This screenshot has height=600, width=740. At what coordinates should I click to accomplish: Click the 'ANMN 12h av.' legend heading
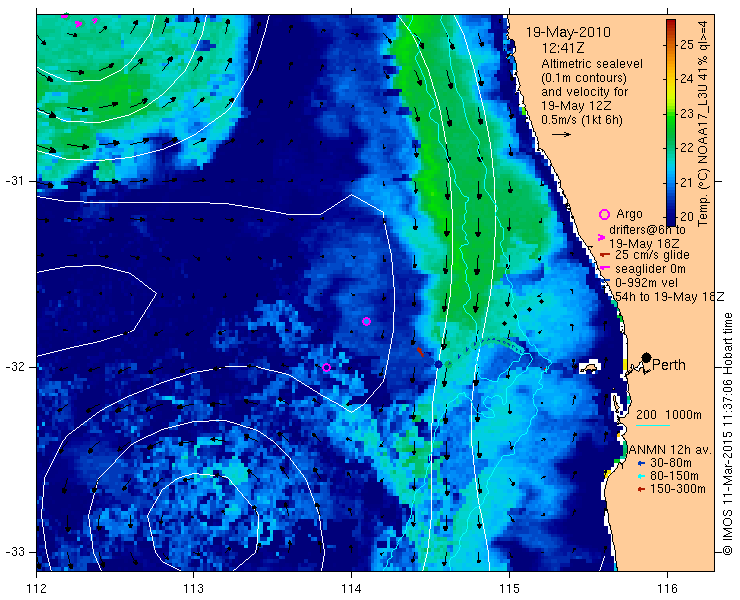coord(671,449)
